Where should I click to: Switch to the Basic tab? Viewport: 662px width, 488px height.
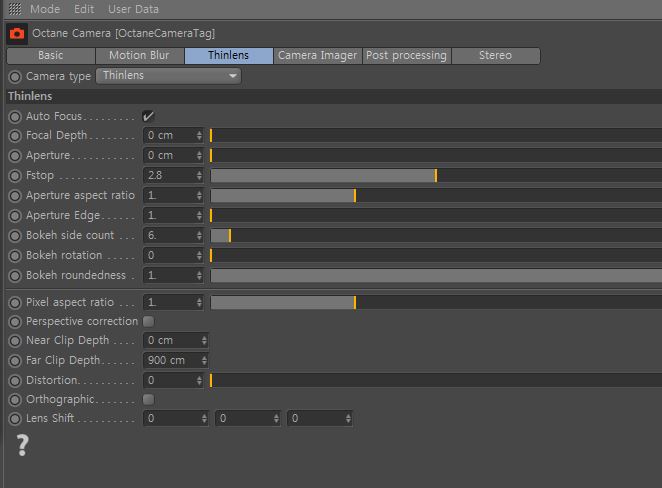coord(51,56)
